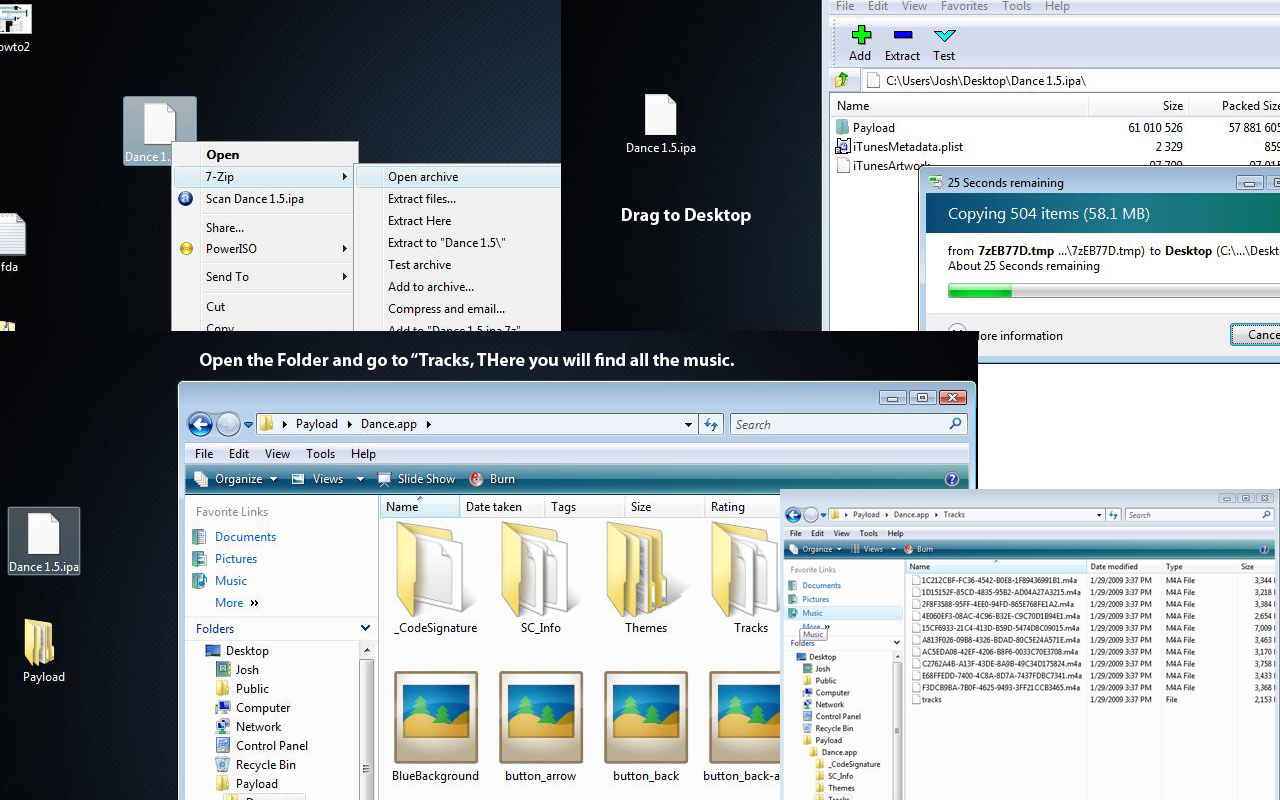The image size is (1280, 800).
Task: Open the Tools menu in Dance.app window
Action: (320, 453)
